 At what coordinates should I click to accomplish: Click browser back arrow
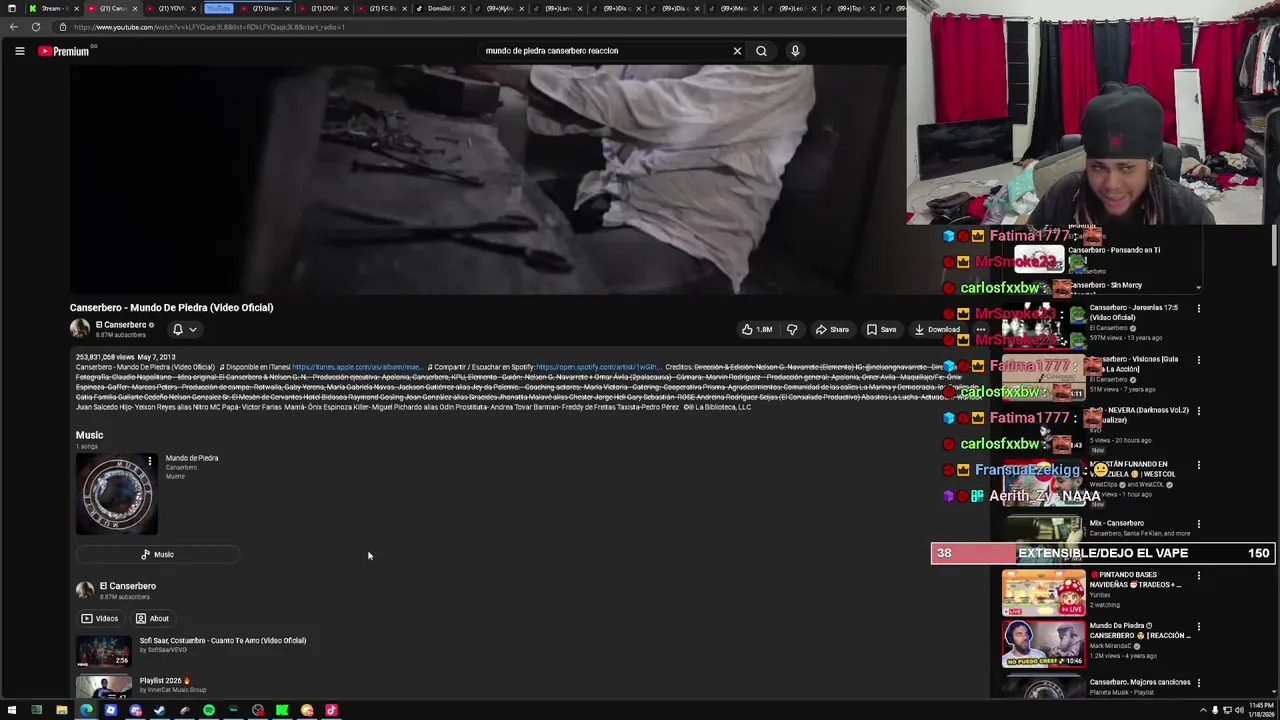pos(14,27)
